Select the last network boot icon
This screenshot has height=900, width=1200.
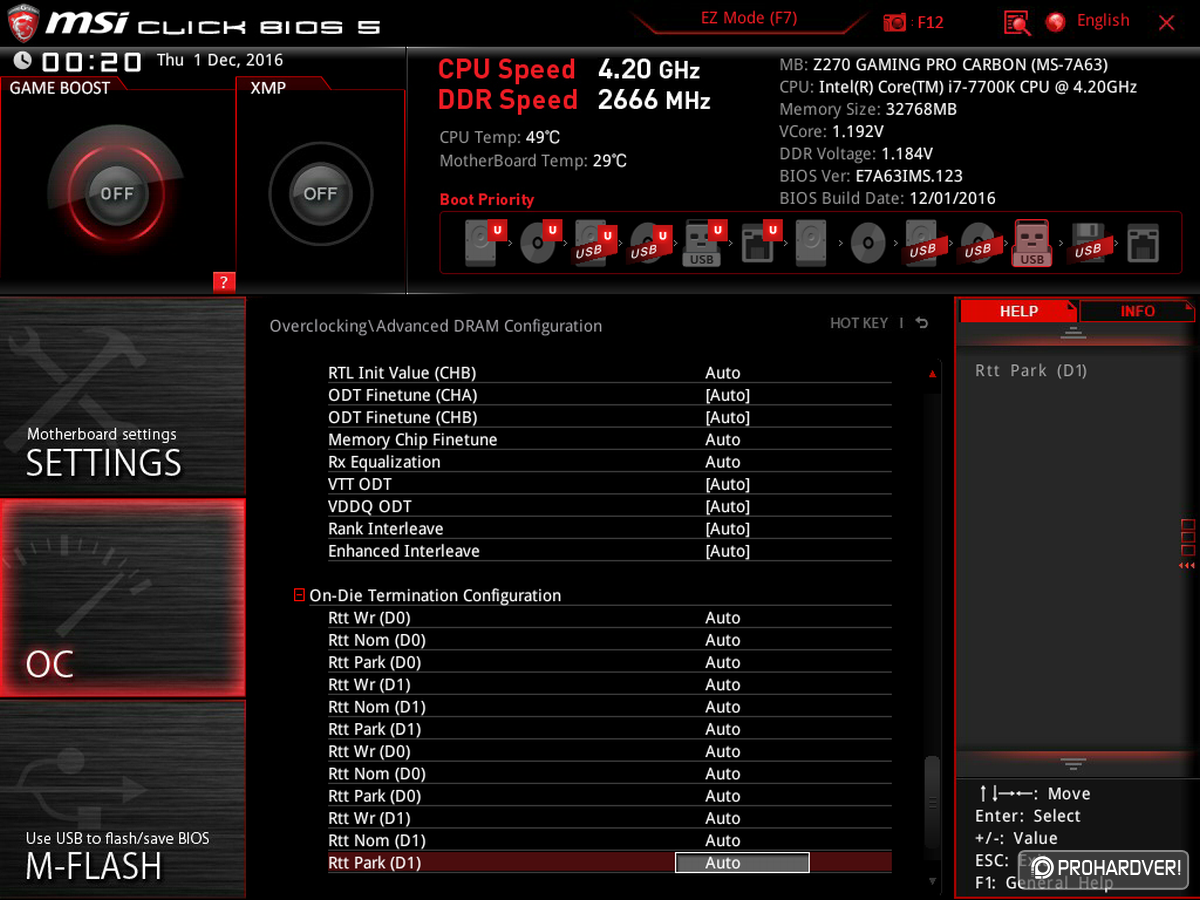(x=1143, y=244)
